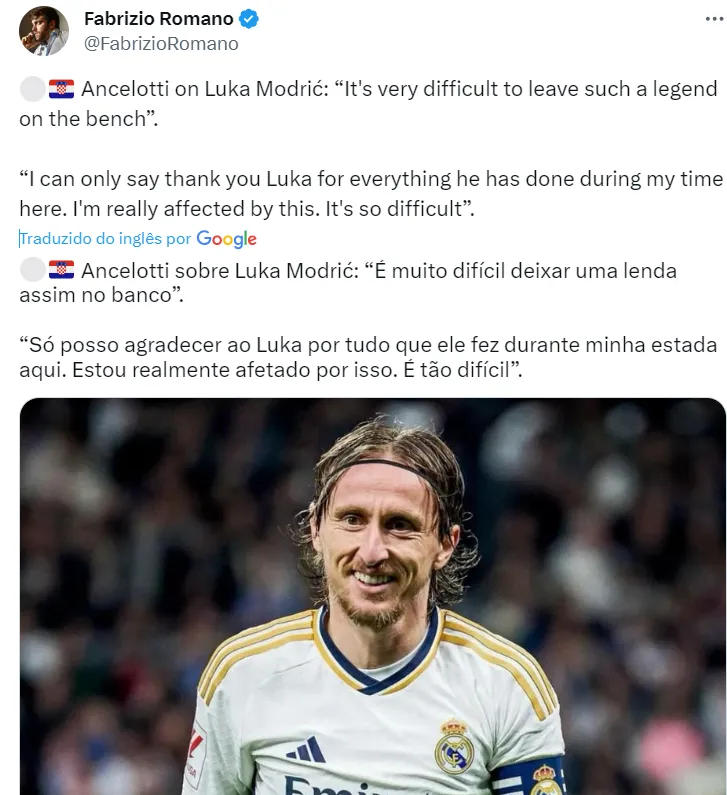Click the Portuguese 'Ancelotti sobre Luka Modrić' text

(x=348, y=282)
